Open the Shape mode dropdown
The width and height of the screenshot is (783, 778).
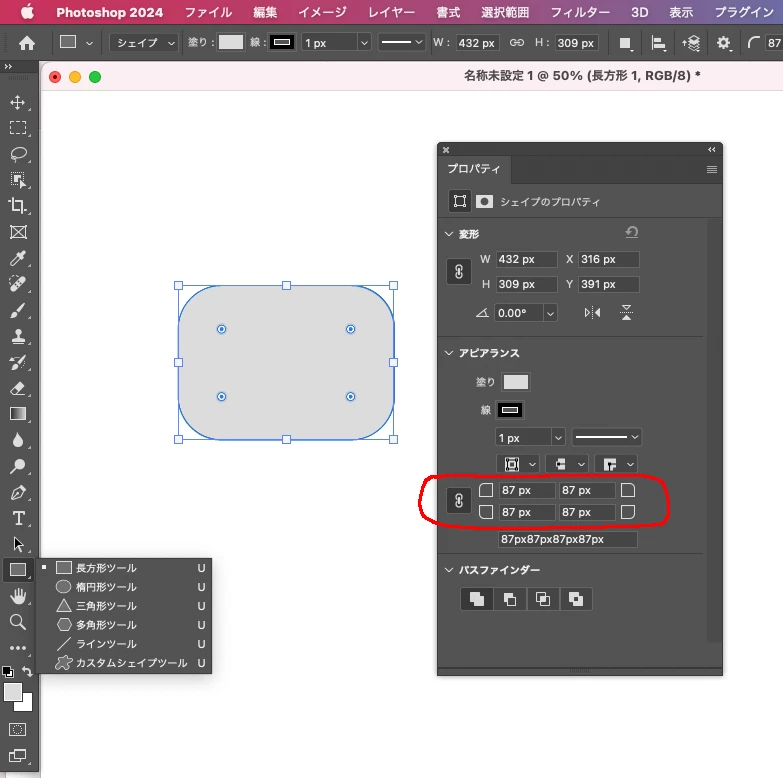tap(143, 43)
